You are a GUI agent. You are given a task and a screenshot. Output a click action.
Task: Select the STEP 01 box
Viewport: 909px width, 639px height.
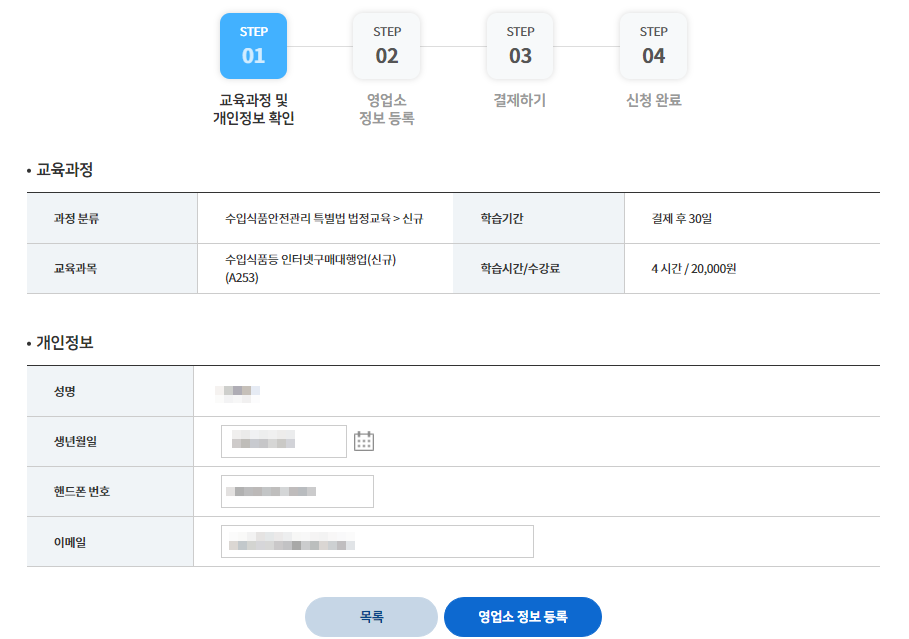click(x=253, y=46)
